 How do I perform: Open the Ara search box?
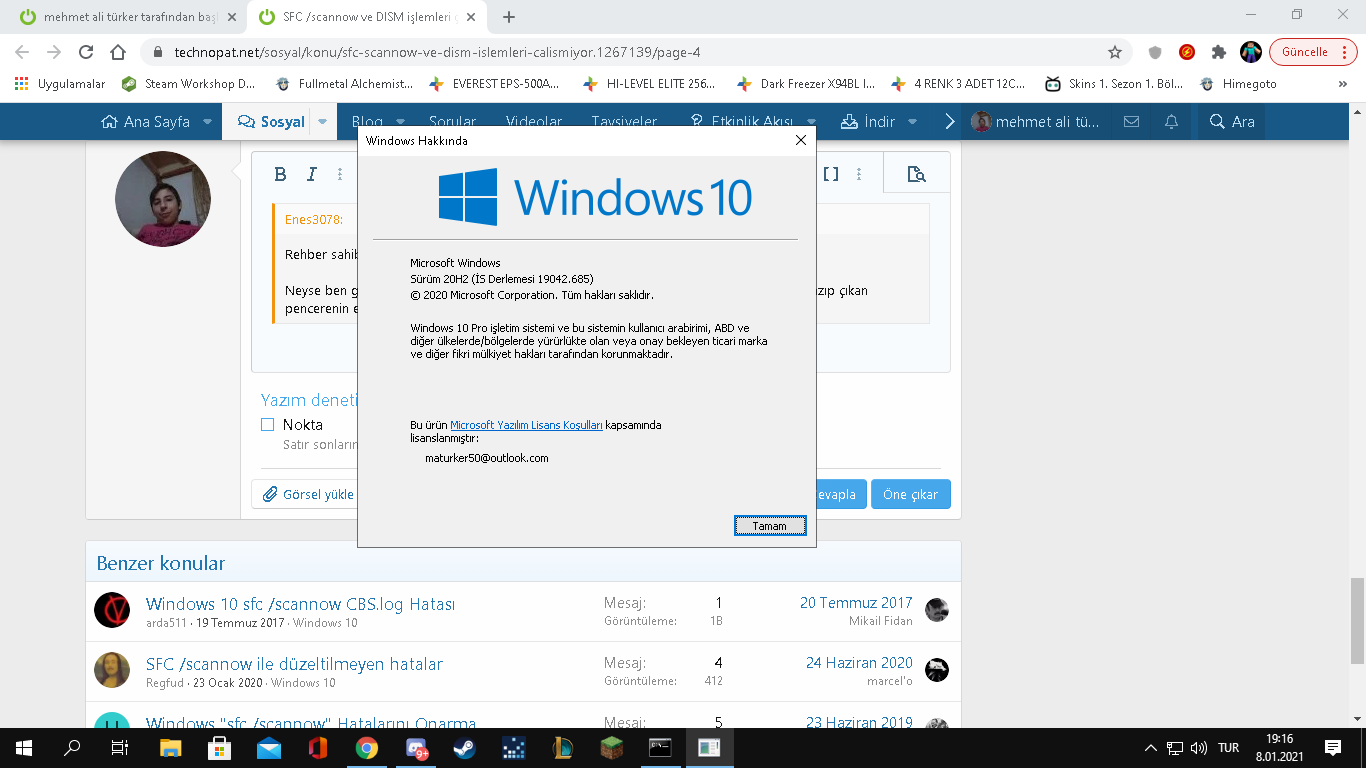click(1232, 122)
